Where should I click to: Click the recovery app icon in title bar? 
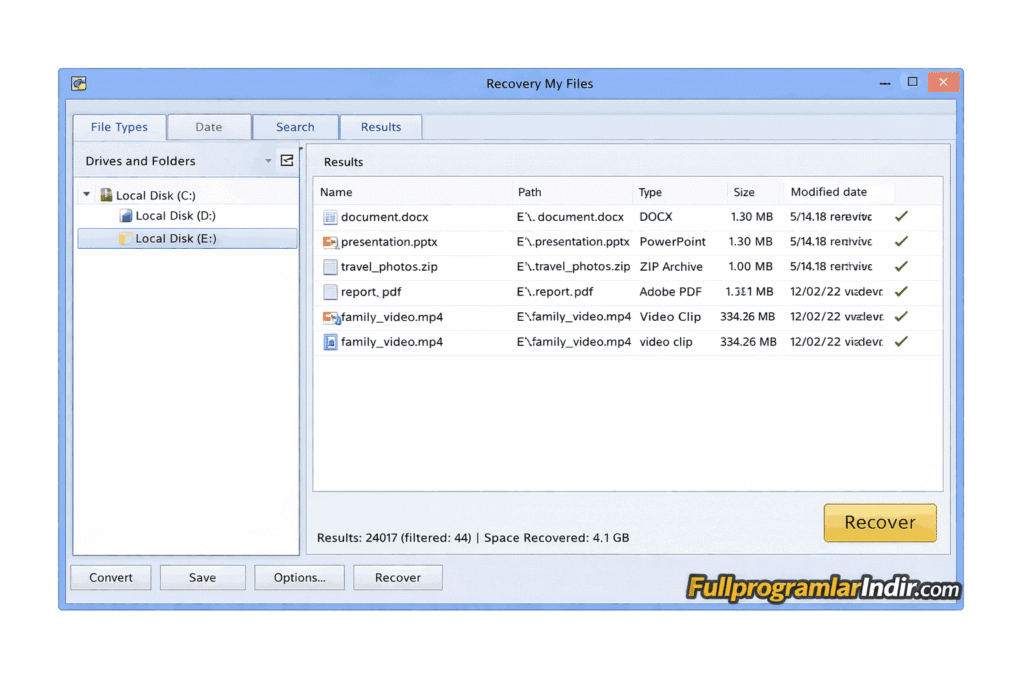tap(78, 83)
